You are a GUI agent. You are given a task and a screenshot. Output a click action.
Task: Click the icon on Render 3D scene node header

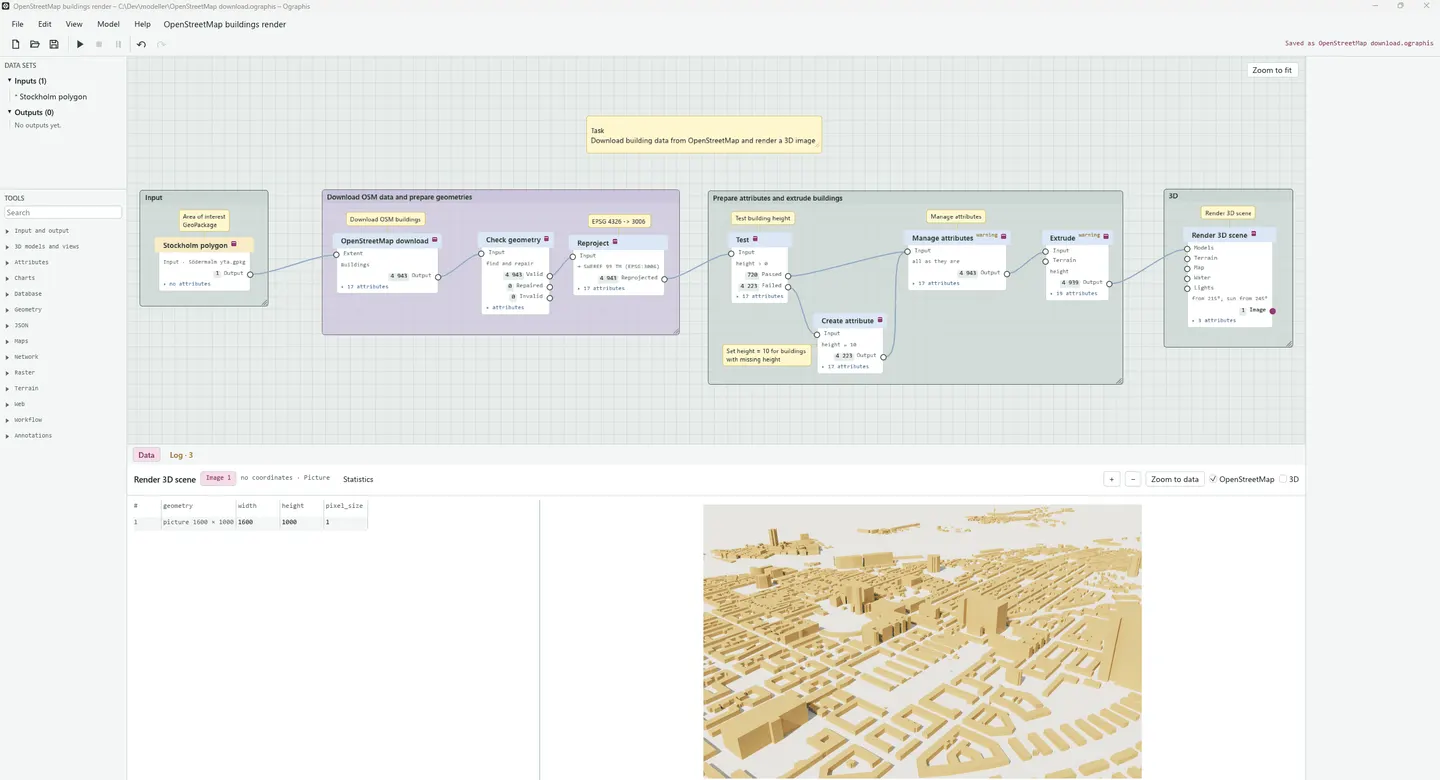1254,234
